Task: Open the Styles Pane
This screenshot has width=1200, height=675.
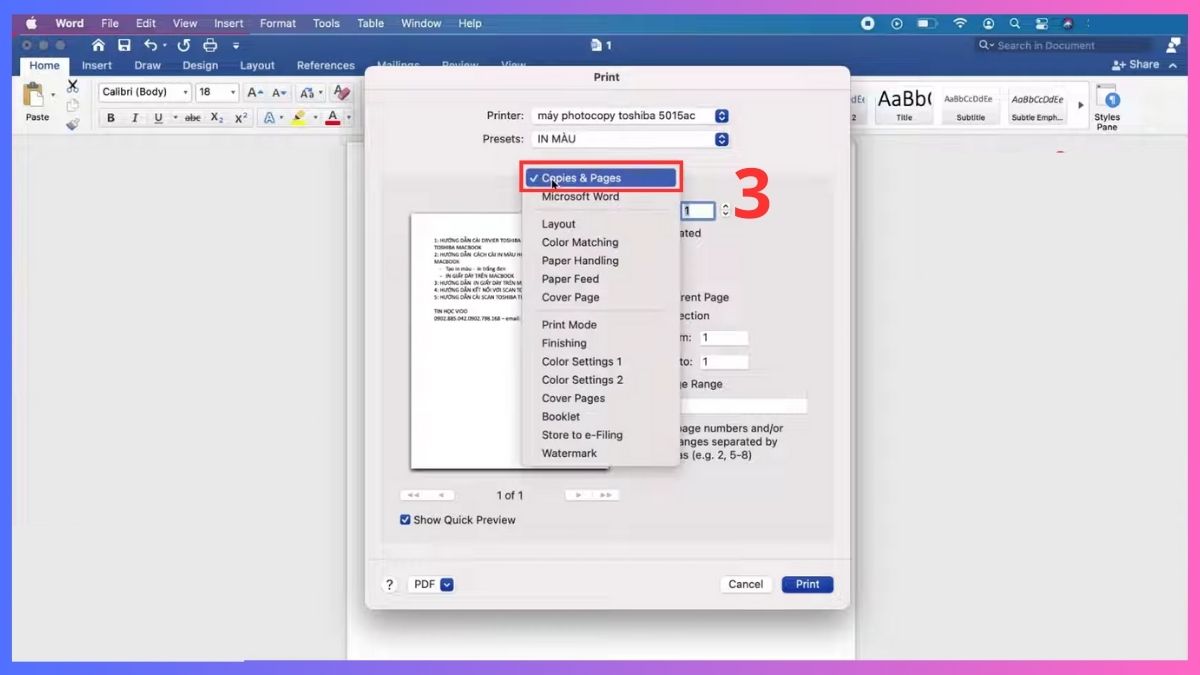Action: 1107,106
